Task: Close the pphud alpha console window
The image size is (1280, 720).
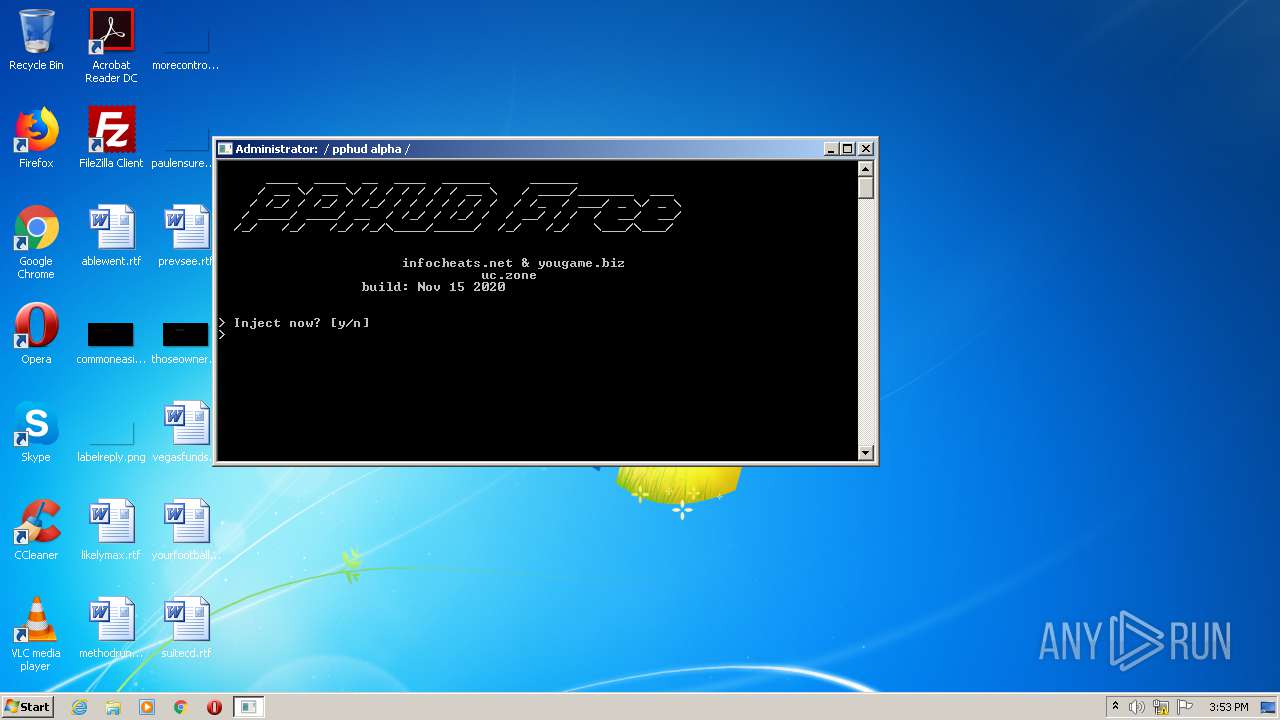Action: coord(866,149)
